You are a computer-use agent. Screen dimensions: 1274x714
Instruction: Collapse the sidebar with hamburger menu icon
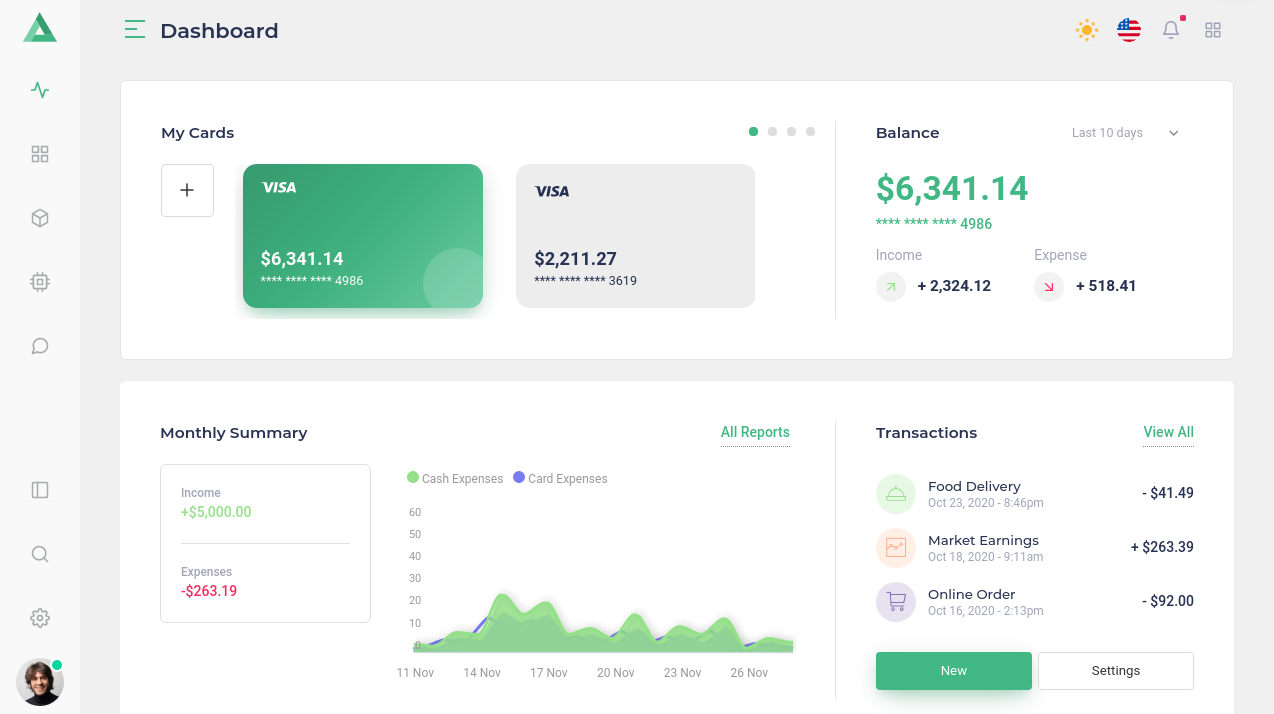coord(135,30)
